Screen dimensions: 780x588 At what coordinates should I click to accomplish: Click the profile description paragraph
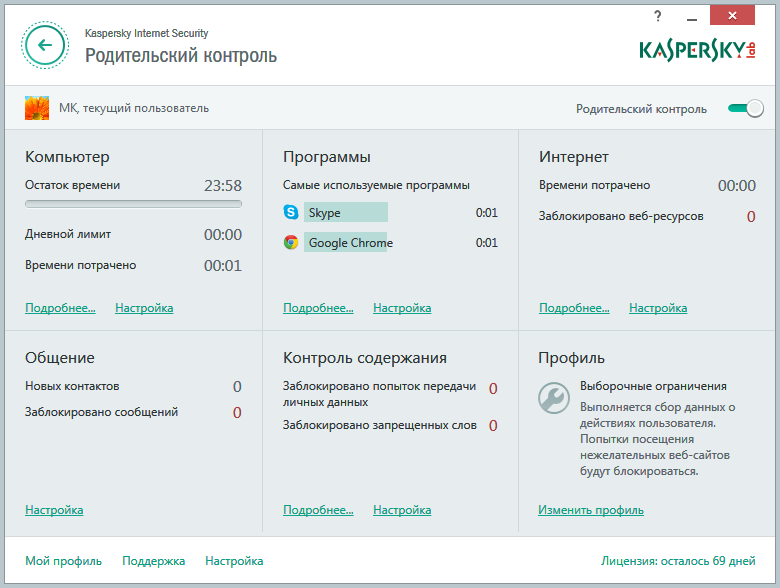point(657,439)
